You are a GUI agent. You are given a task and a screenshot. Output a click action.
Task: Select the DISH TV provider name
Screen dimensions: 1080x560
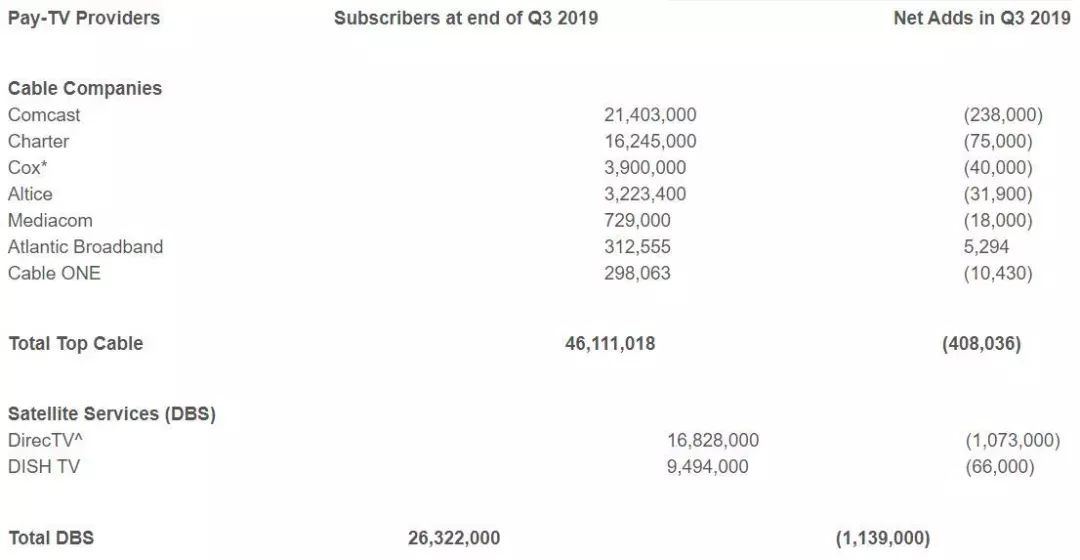point(44,466)
